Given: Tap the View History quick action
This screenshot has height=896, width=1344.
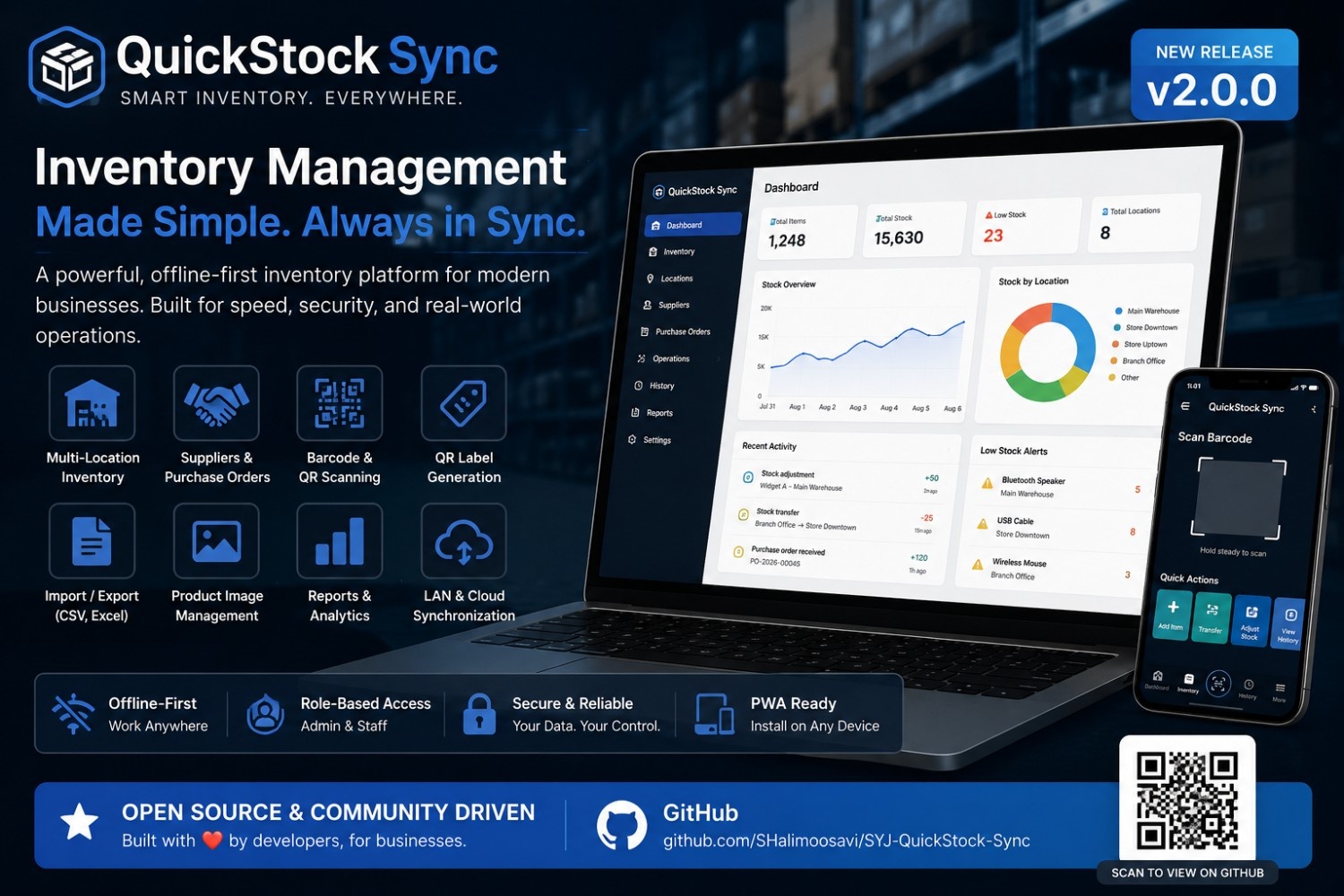Looking at the screenshot, I should [1288, 624].
